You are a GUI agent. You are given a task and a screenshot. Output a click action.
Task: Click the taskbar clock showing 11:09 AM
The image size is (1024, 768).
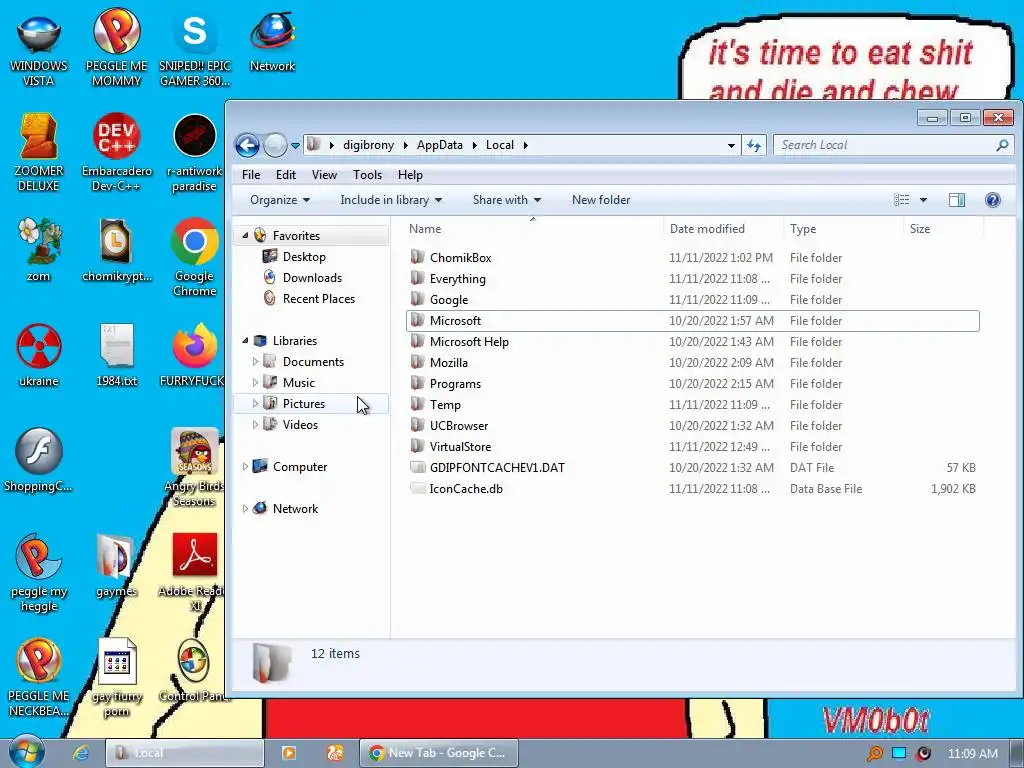pos(972,754)
